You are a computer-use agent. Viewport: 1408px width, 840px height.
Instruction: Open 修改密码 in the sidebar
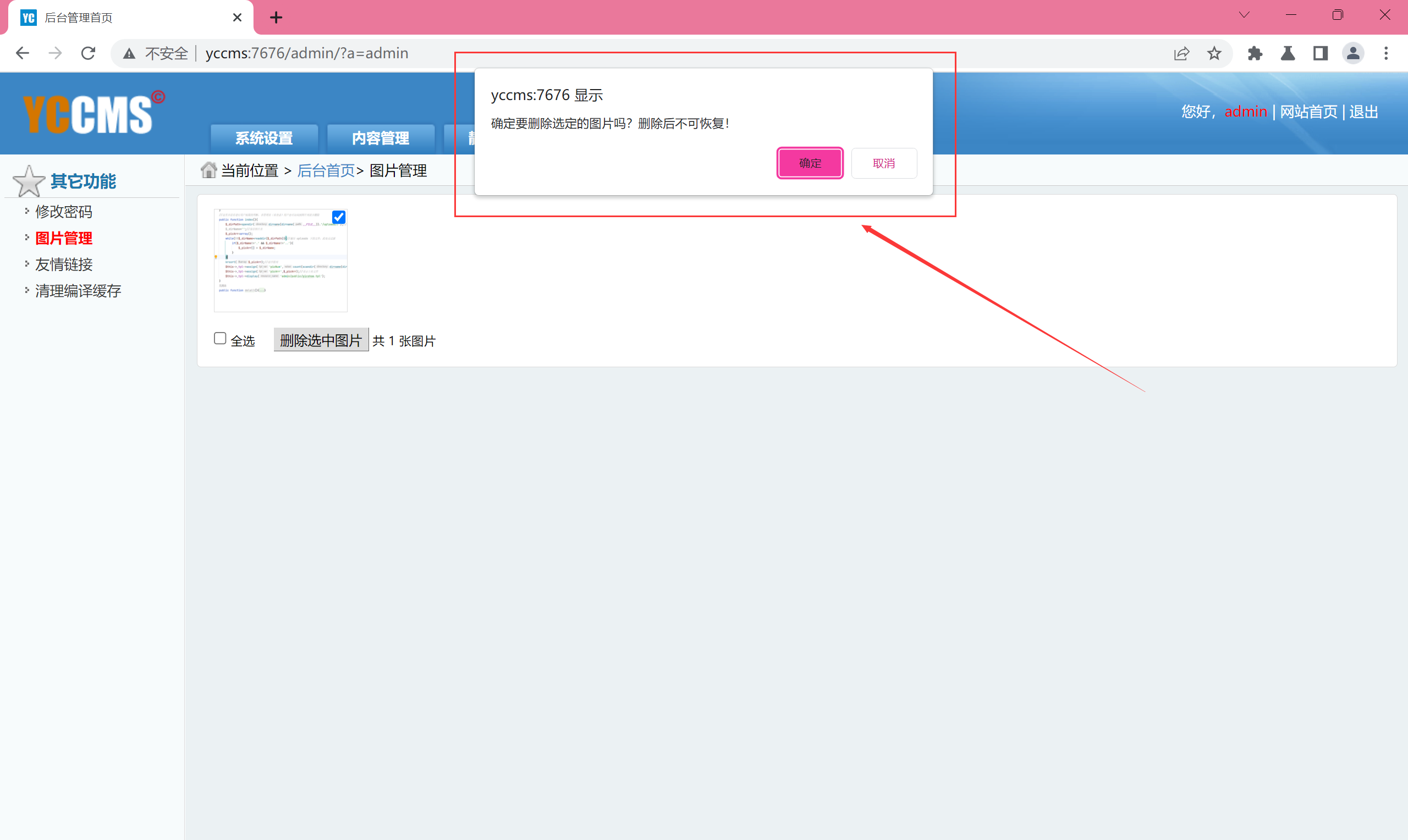pos(63,212)
